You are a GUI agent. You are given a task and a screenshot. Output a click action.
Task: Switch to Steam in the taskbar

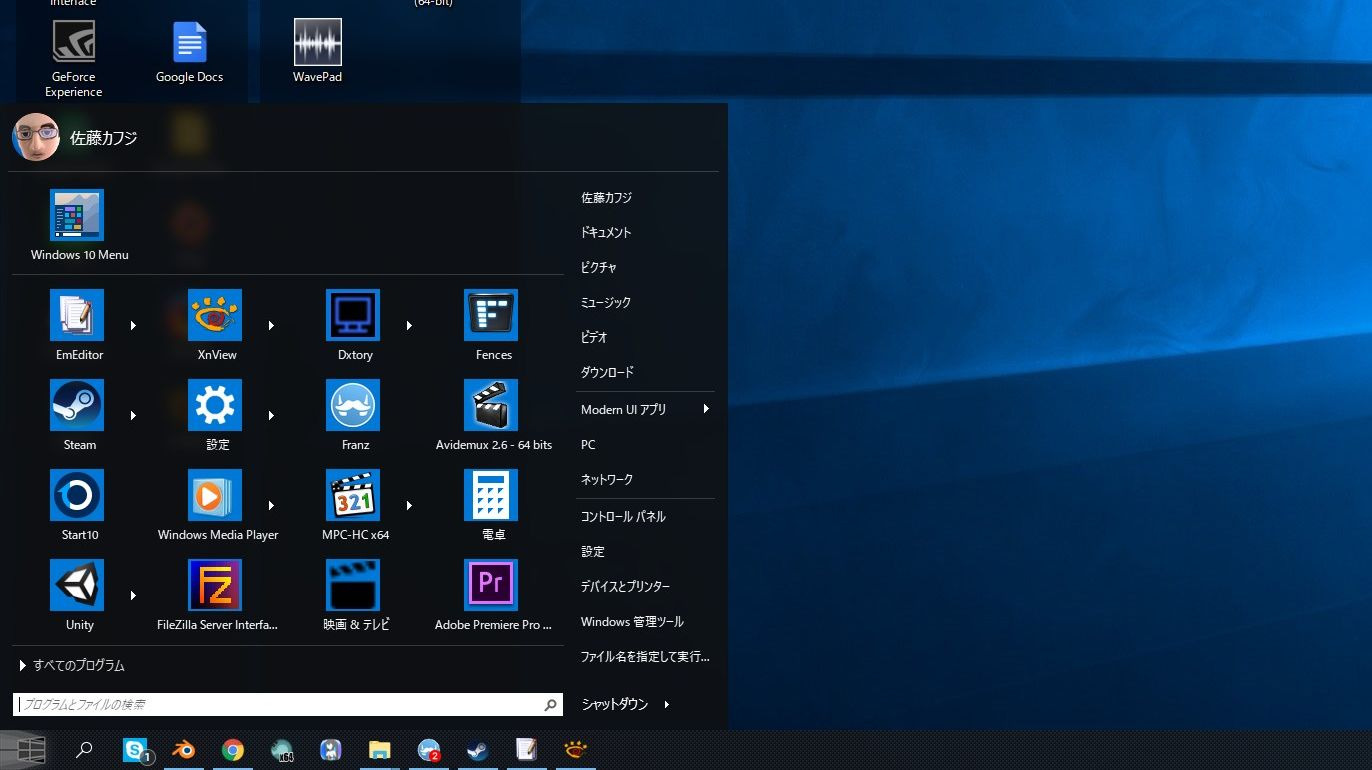tap(478, 750)
